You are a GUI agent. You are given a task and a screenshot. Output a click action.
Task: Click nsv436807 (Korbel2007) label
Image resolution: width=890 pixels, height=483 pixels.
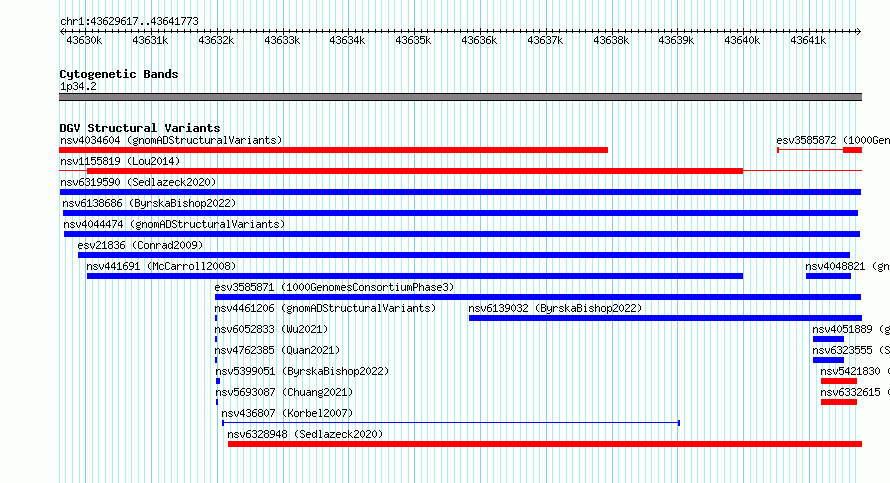click(x=287, y=413)
